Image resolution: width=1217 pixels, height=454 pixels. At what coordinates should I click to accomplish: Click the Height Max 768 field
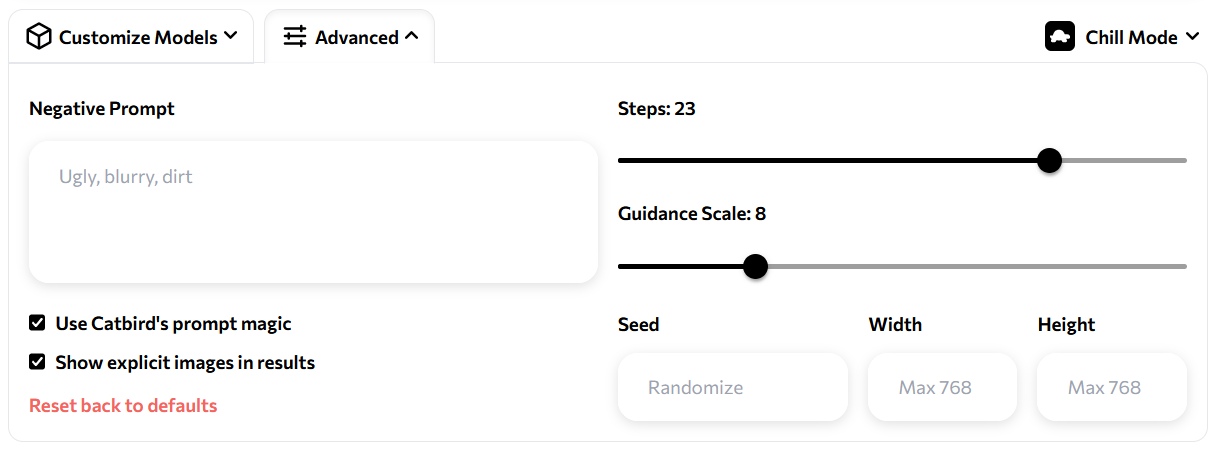1112,387
